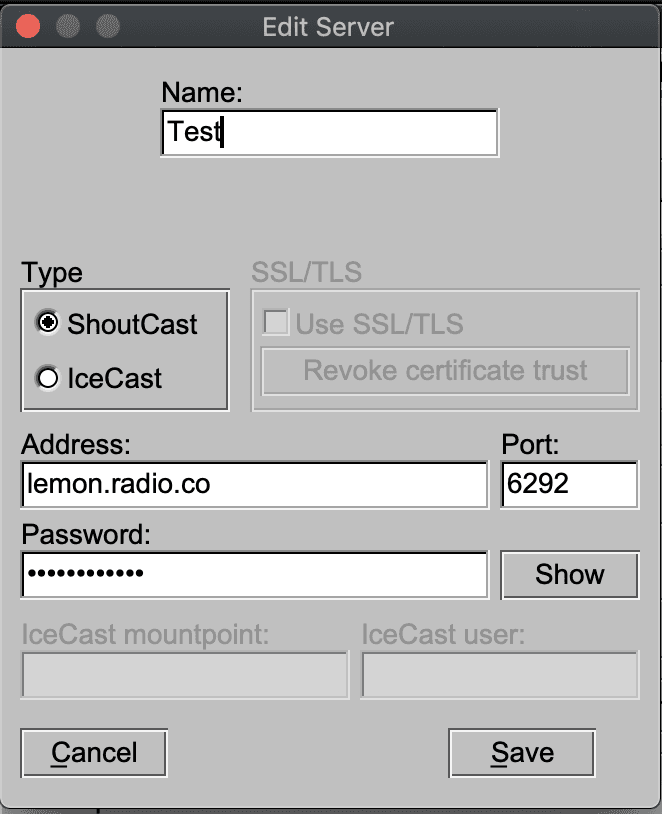Enable the Use SSL/TLS checkbox
The height and width of the screenshot is (814, 662).
(275, 322)
